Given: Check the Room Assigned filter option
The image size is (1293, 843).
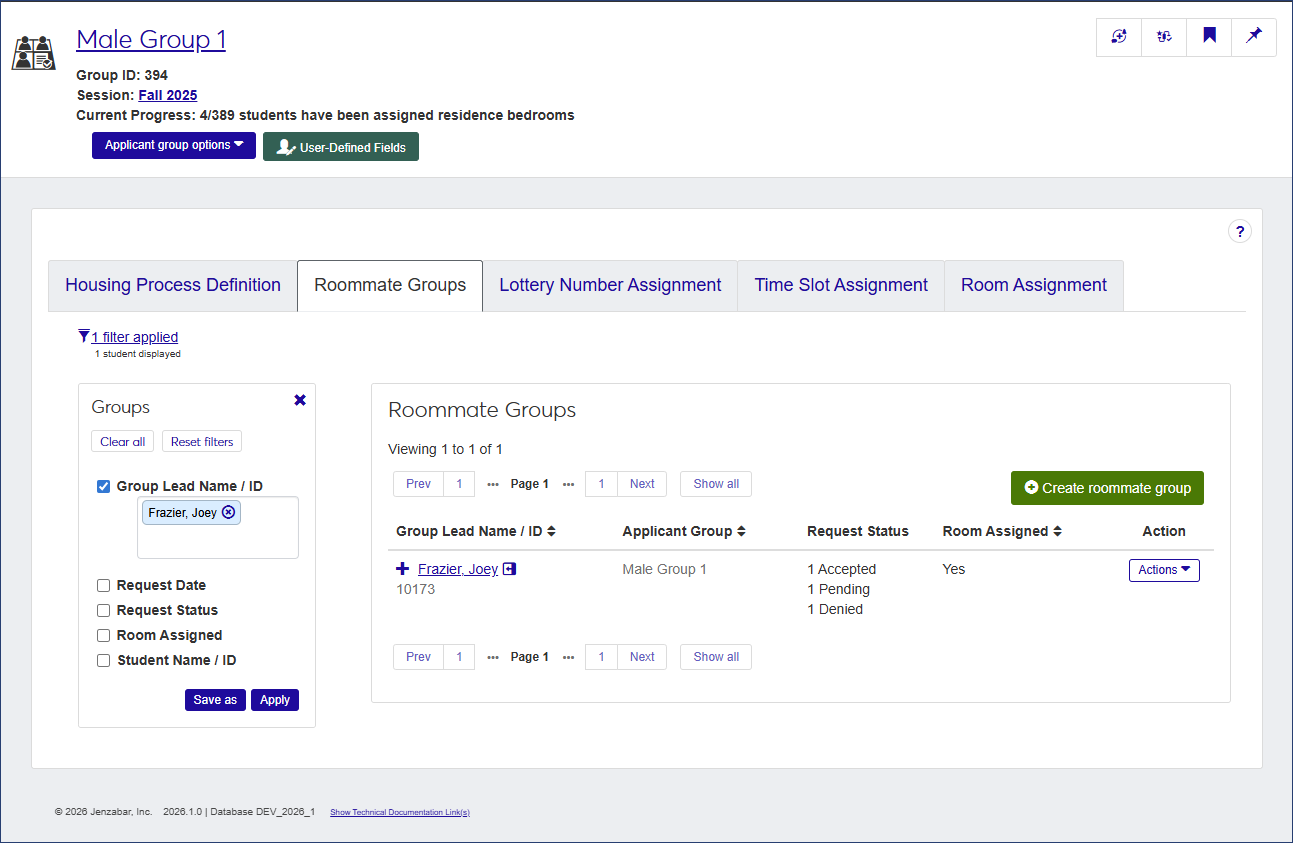Looking at the screenshot, I should 103,635.
